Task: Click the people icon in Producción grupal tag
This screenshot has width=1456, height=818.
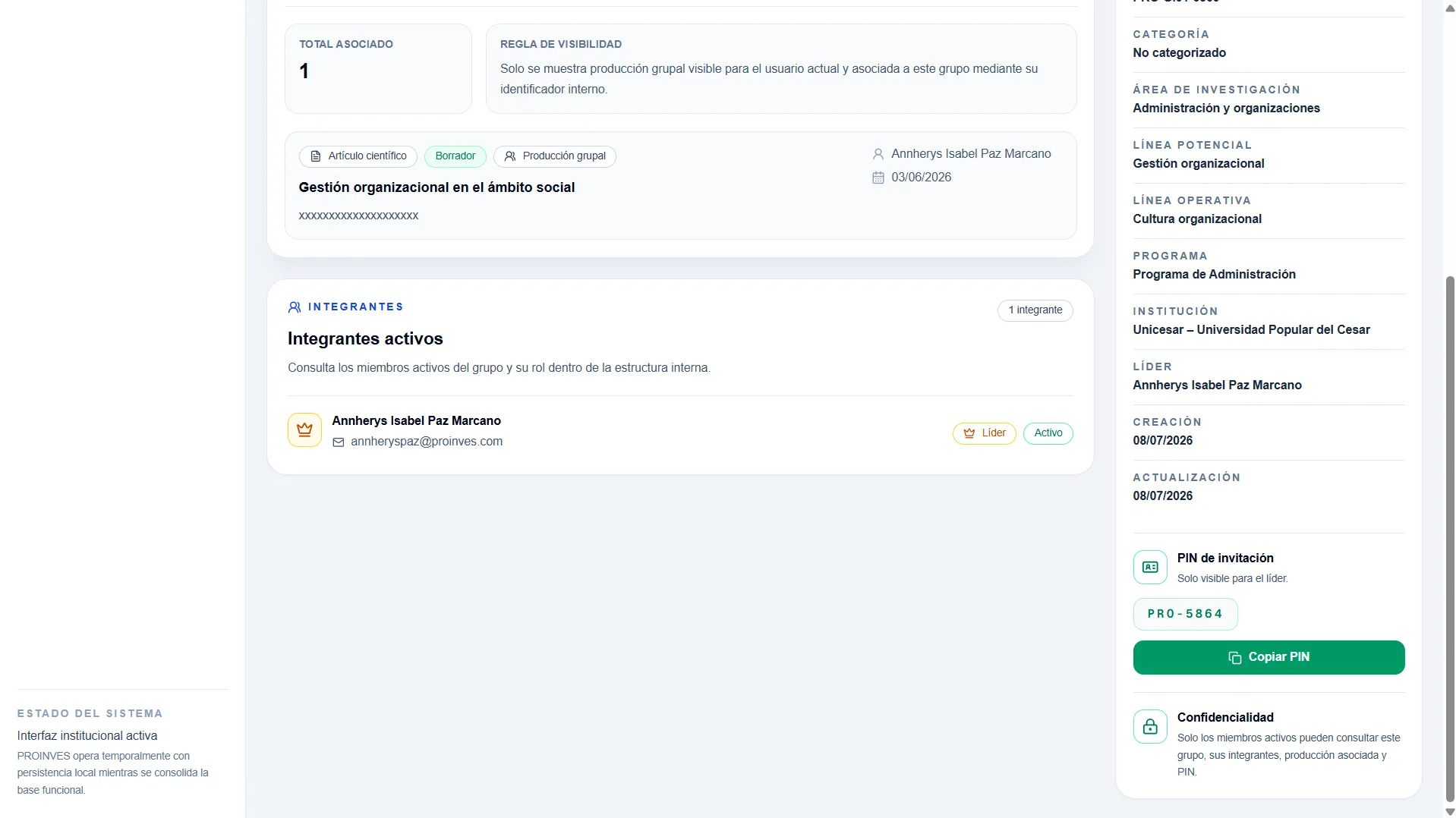Action: [510, 156]
